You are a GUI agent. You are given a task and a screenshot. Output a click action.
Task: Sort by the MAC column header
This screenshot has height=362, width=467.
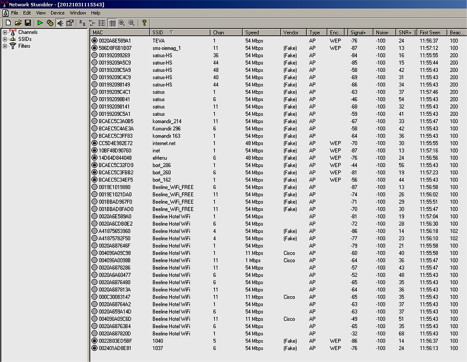[x=120, y=32]
